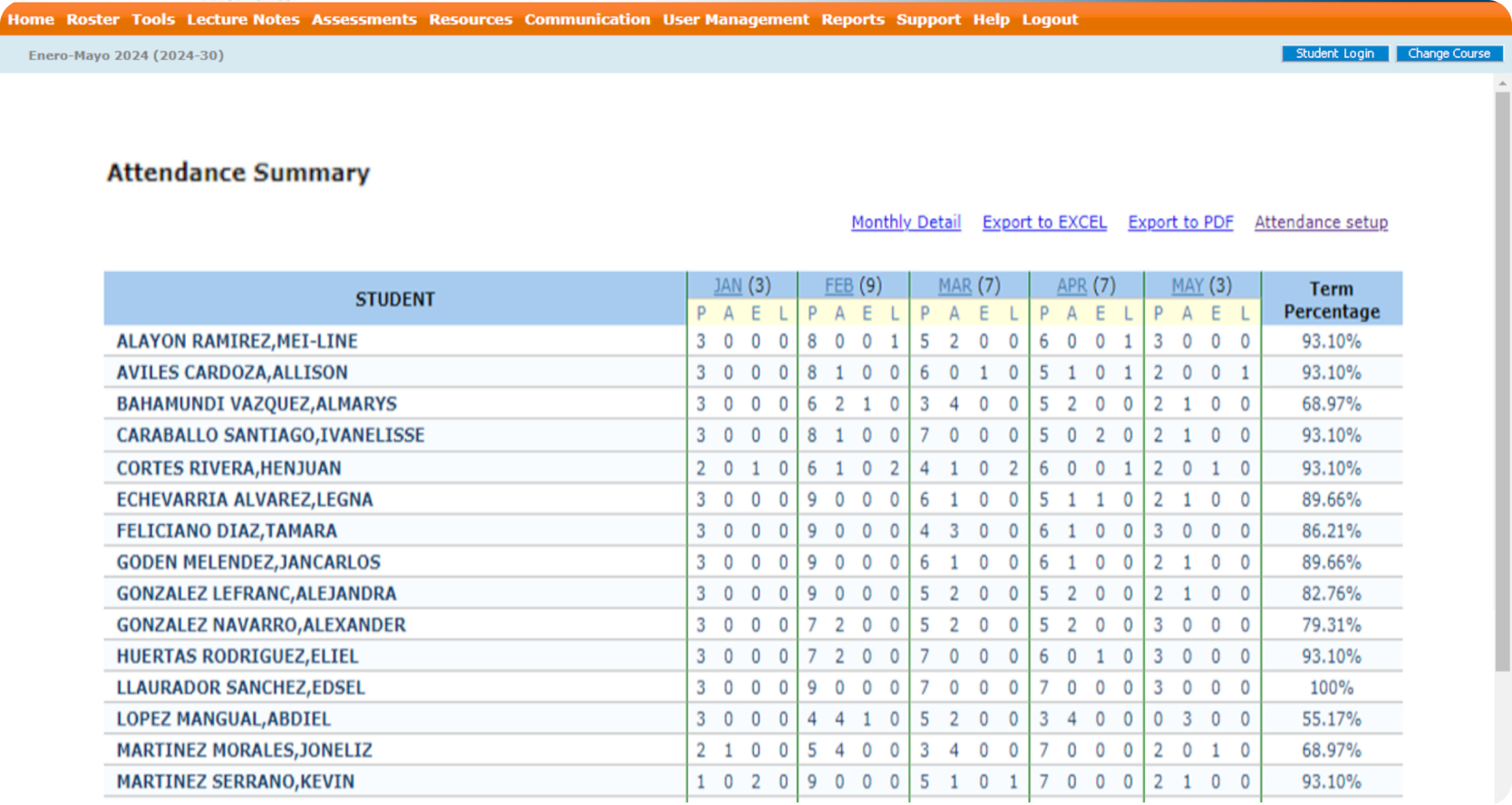The width and height of the screenshot is (1512, 805).
Task: Select student GODEN MELENDEZ,JANCARLOS
Action: pos(248,562)
